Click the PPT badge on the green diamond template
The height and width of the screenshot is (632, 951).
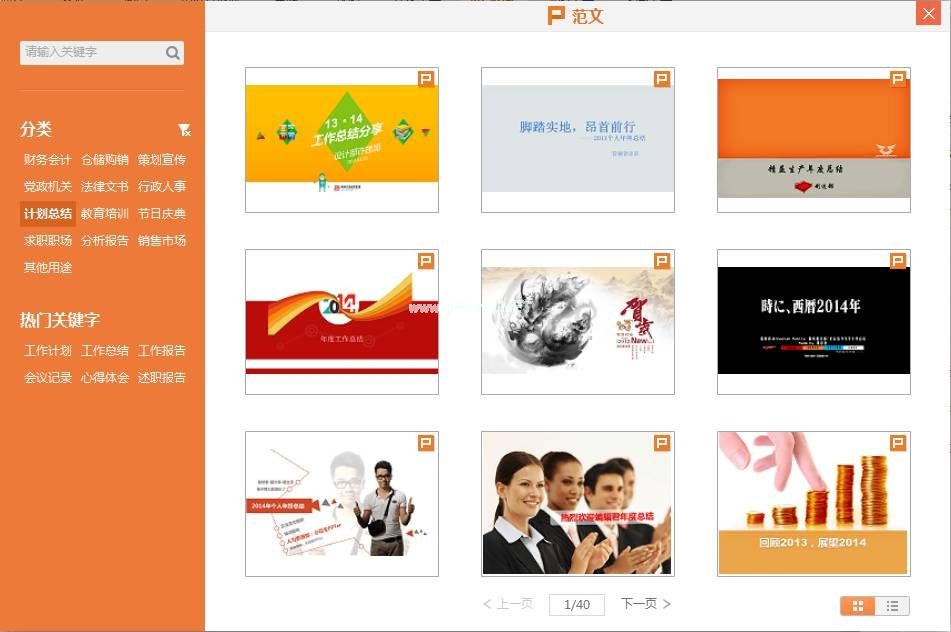tap(426, 79)
